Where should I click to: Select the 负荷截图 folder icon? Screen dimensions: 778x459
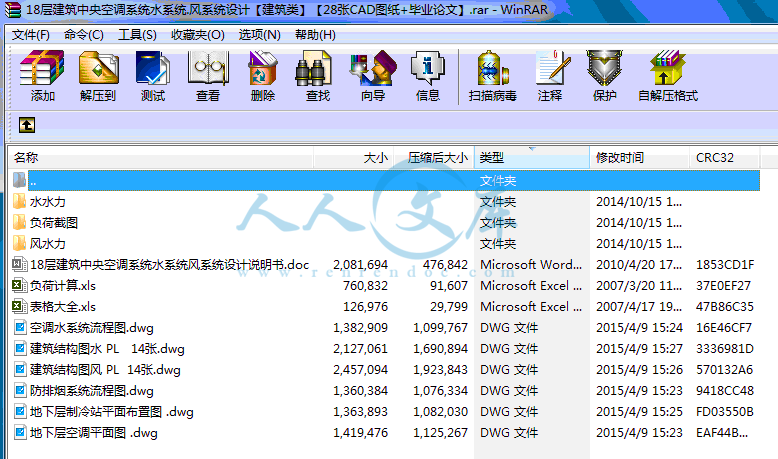click(x=19, y=222)
